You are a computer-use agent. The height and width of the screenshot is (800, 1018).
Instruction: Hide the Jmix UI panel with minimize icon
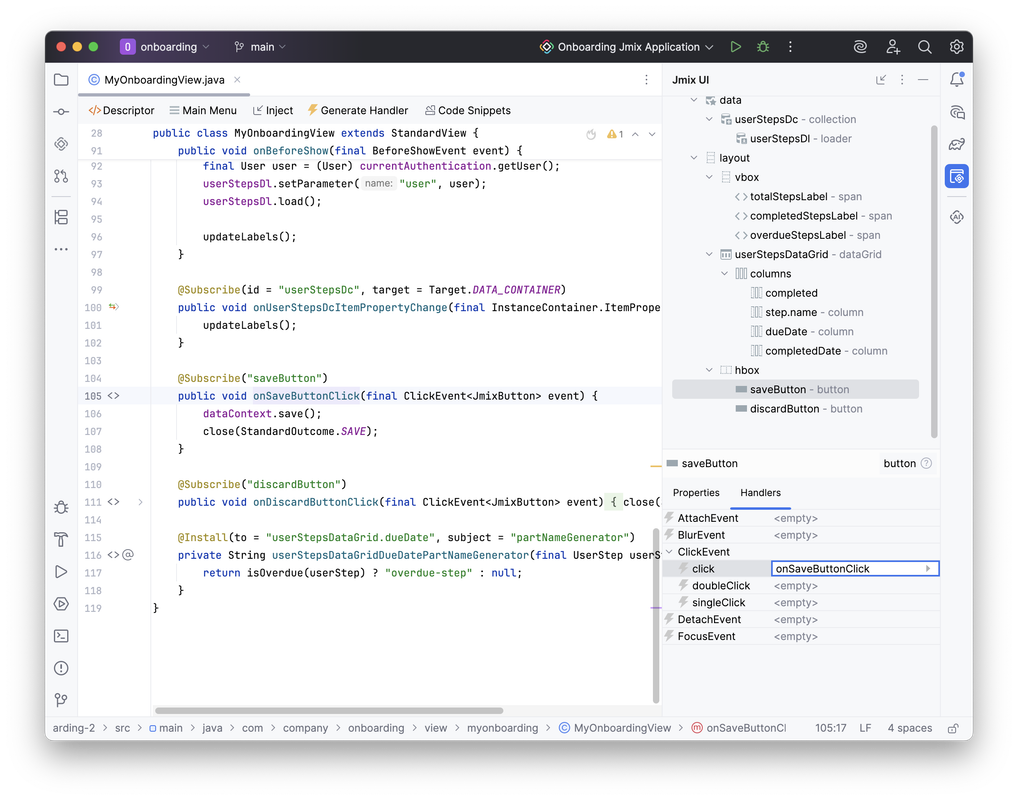[923, 80]
